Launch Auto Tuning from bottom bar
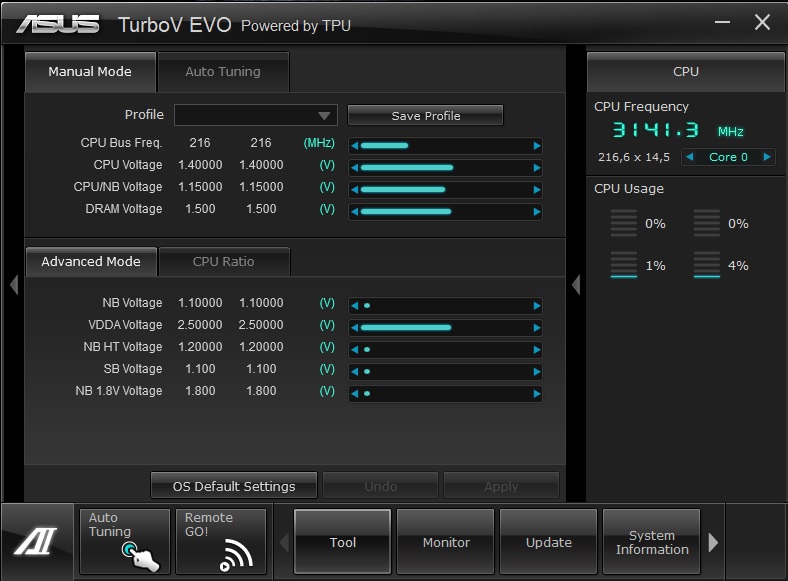The width and height of the screenshot is (788, 581). (x=125, y=541)
